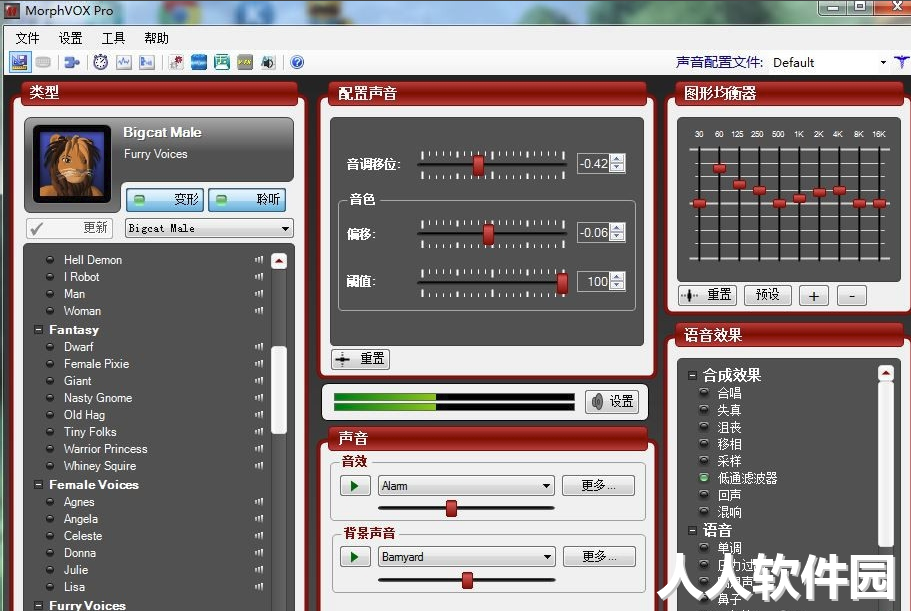This screenshot has width=911, height=611.
Task: Open the 帮助 menu
Action: click(x=156, y=38)
